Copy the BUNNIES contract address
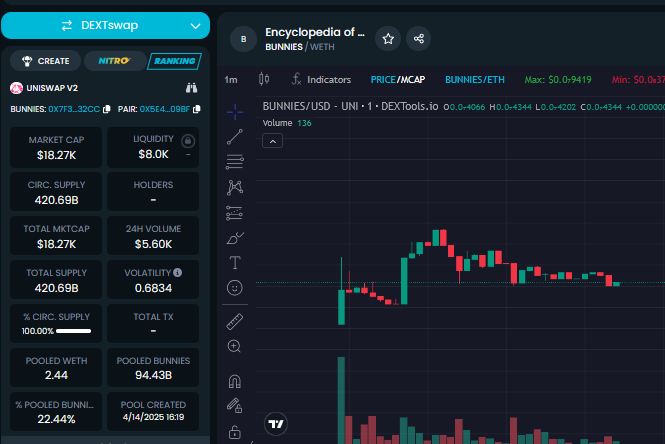This screenshot has width=665, height=444. 106,109
